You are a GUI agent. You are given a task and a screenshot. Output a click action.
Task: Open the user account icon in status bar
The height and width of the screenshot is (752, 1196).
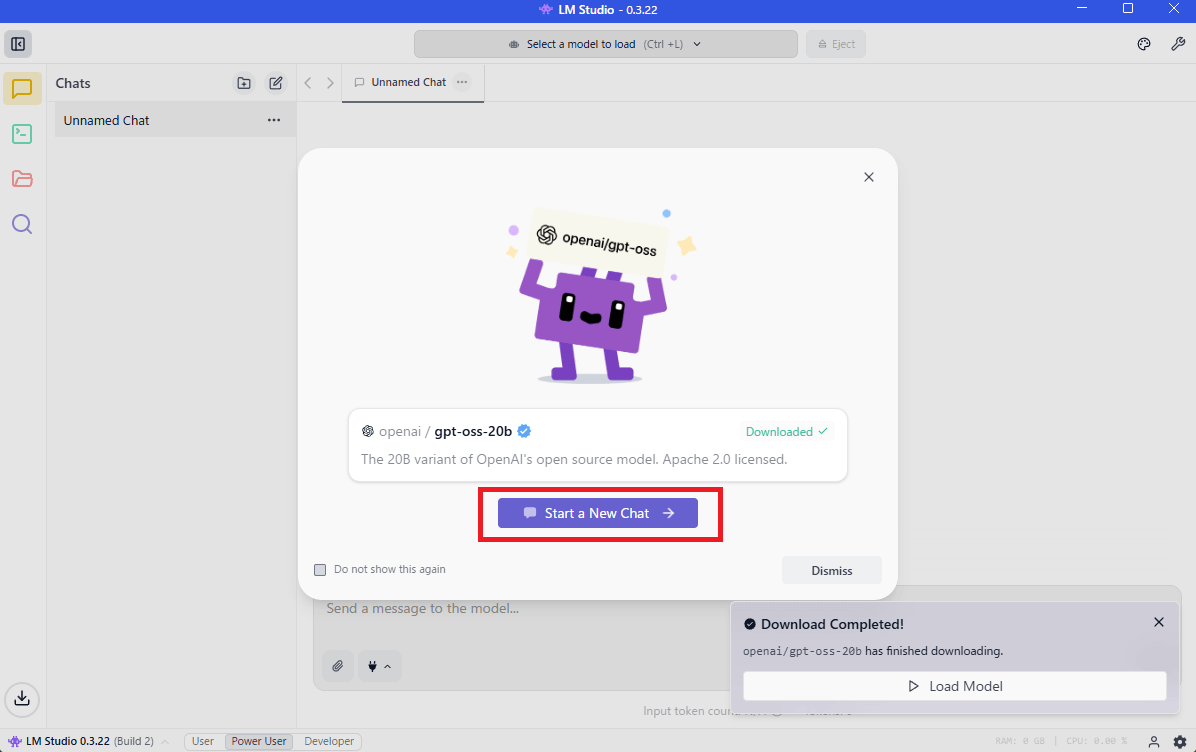[x=1154, y=741]
